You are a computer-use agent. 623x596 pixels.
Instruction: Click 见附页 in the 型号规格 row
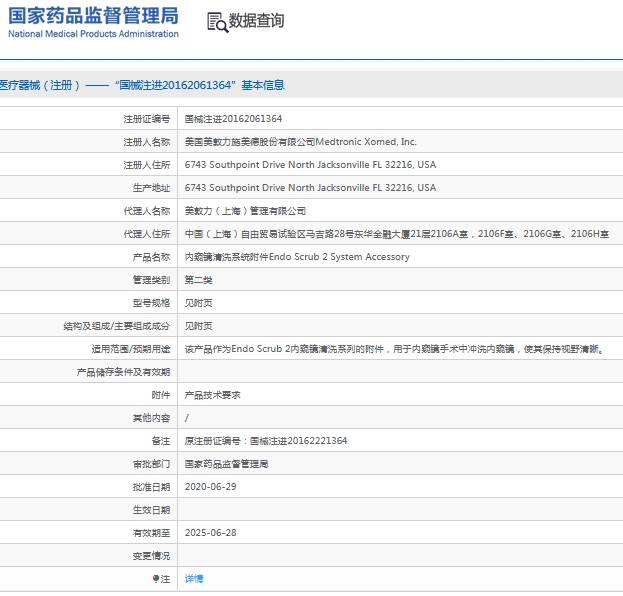click(x=198, y=303)
